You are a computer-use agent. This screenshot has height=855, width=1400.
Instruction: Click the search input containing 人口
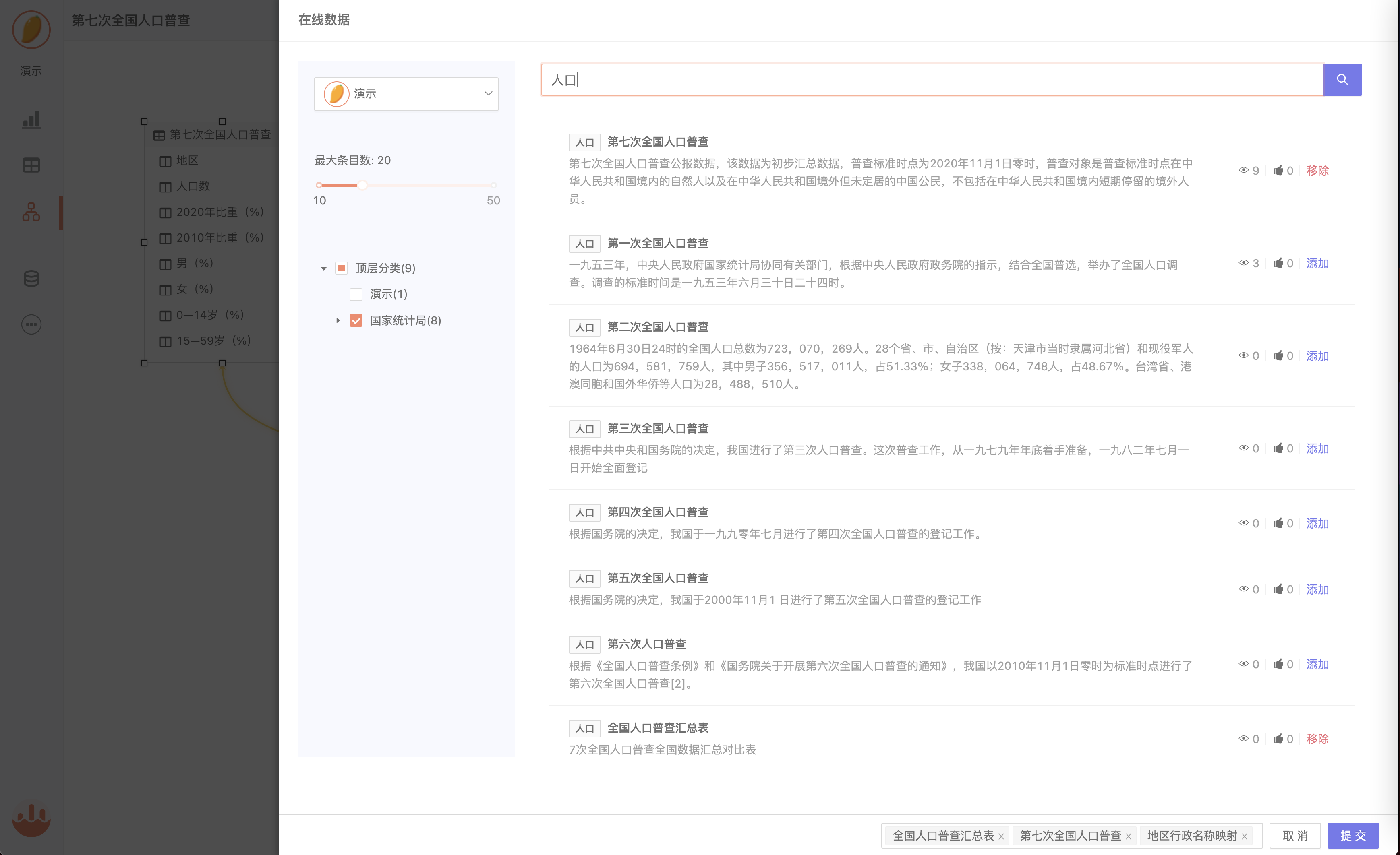point(932,80)
